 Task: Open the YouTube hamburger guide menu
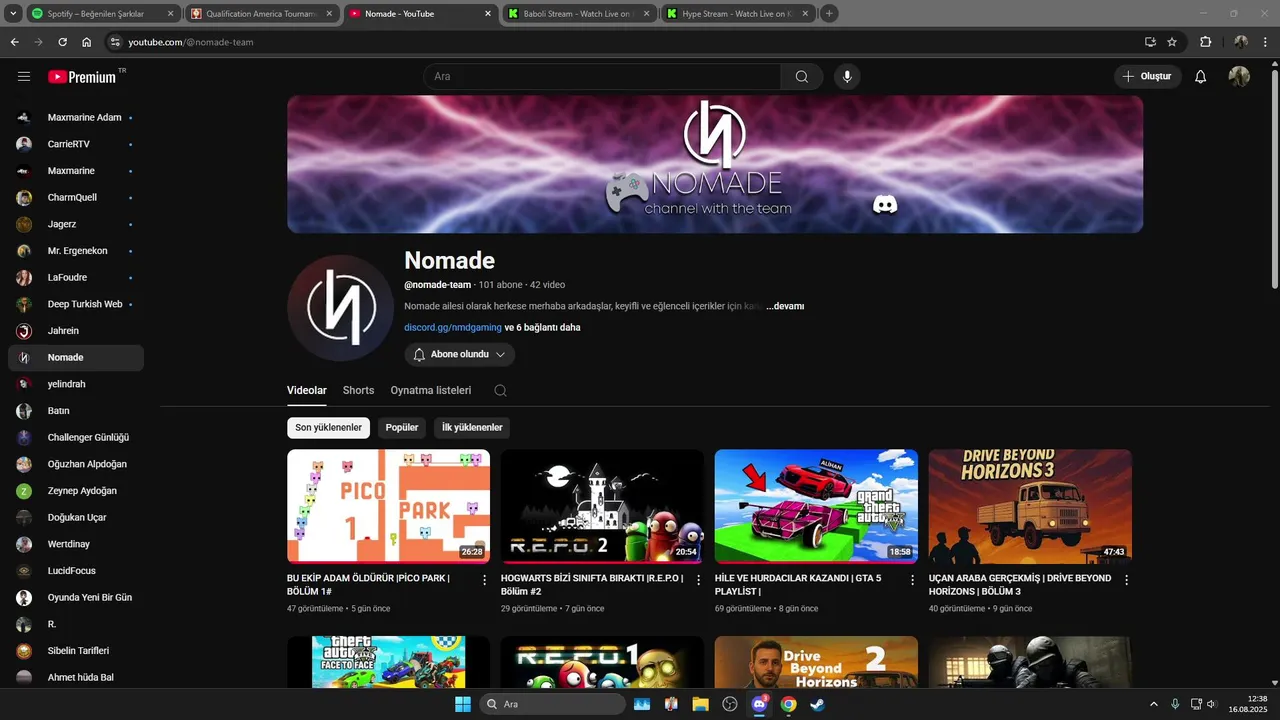(x=24, y=76)
